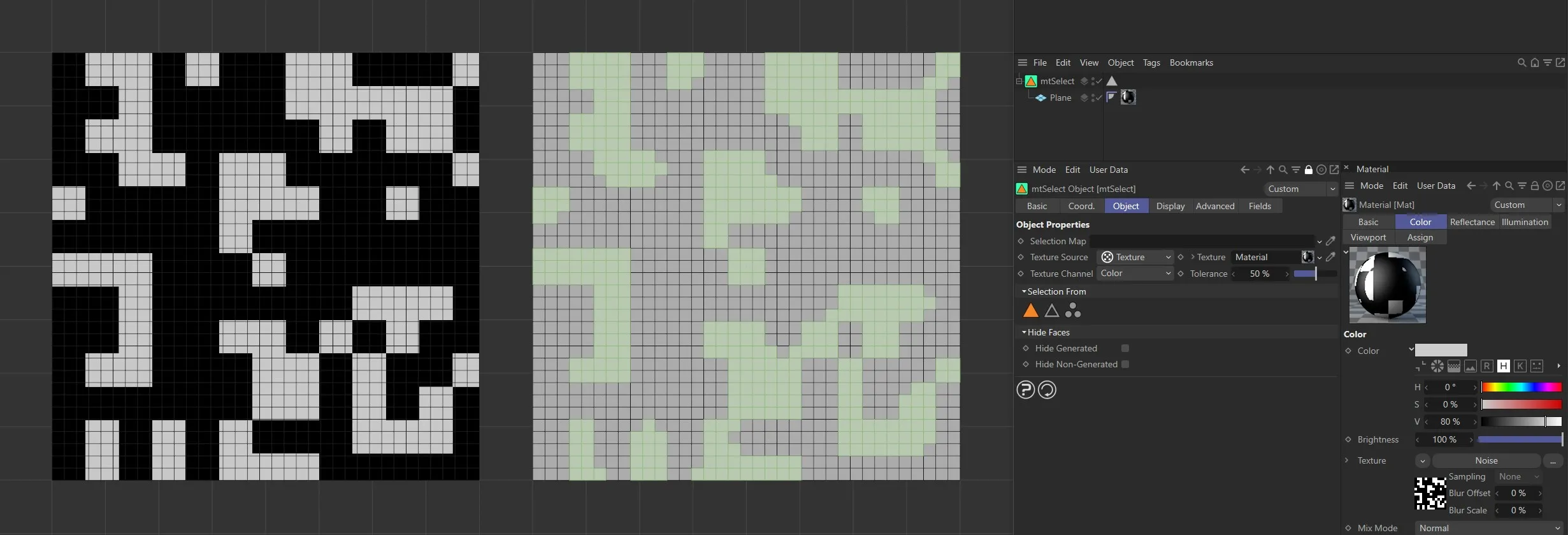Go back in Material Attribute Manager
The width and height of the screenshot is (1568, 535).
click(x=1471, y=186)
